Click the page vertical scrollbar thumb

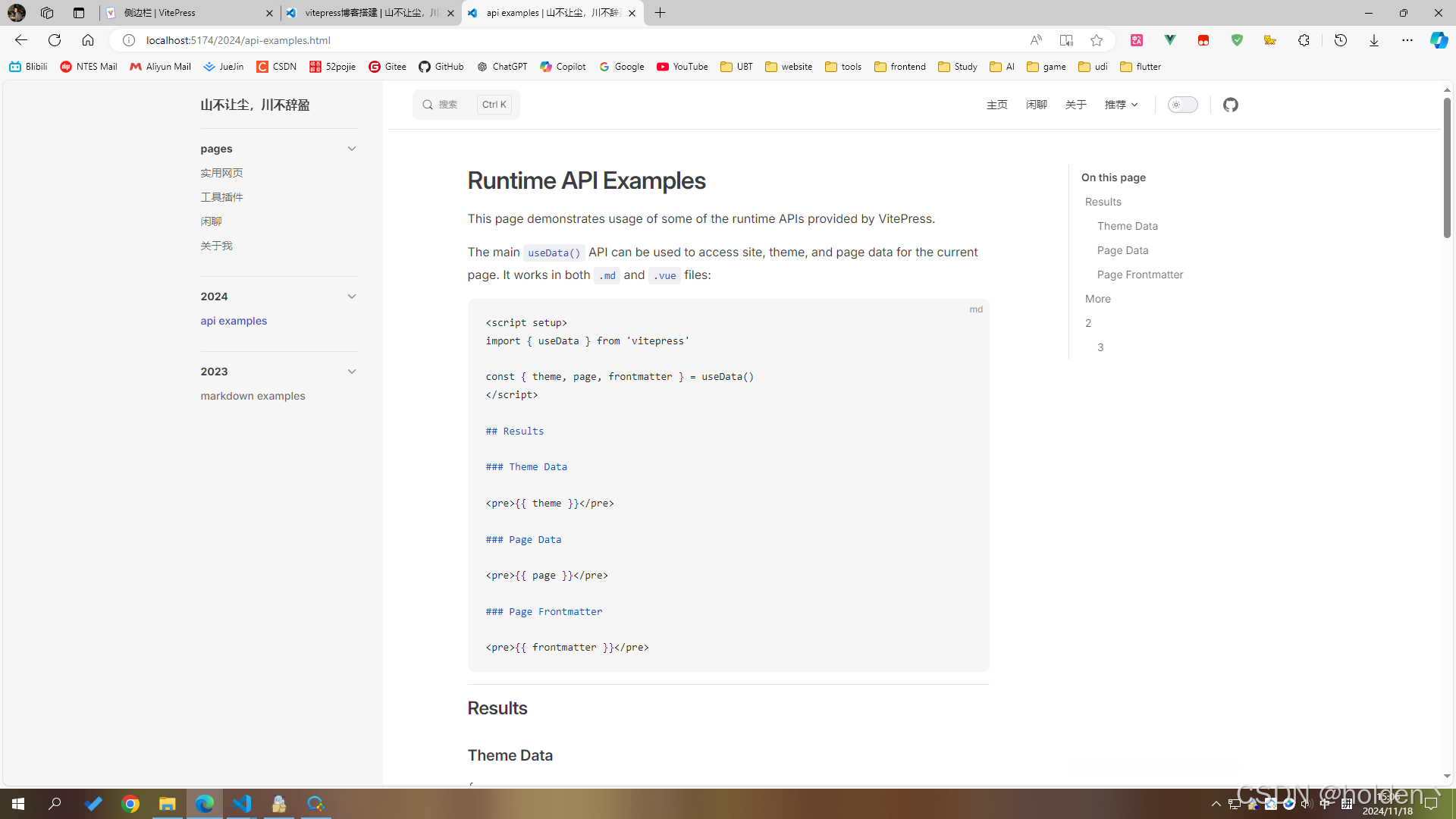[x=1447, y=168]
